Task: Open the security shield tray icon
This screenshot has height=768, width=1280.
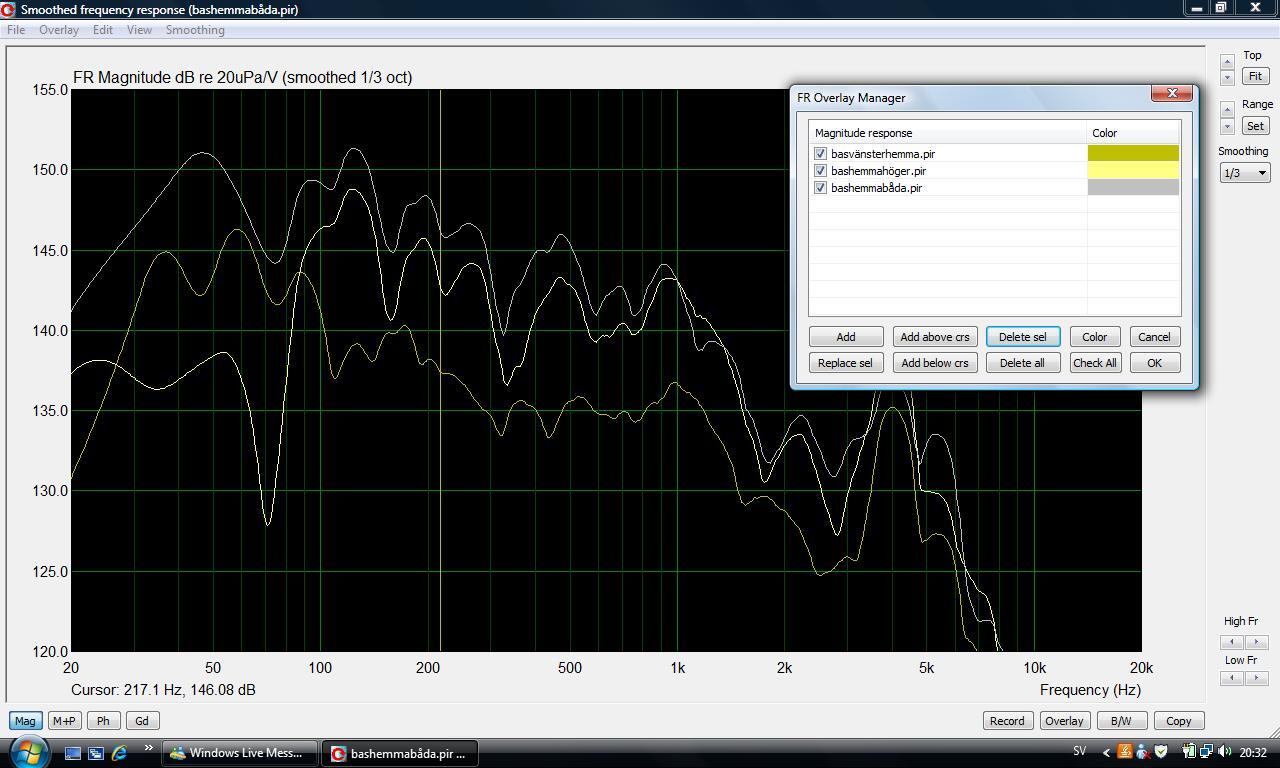Action: pos(1161,752)
